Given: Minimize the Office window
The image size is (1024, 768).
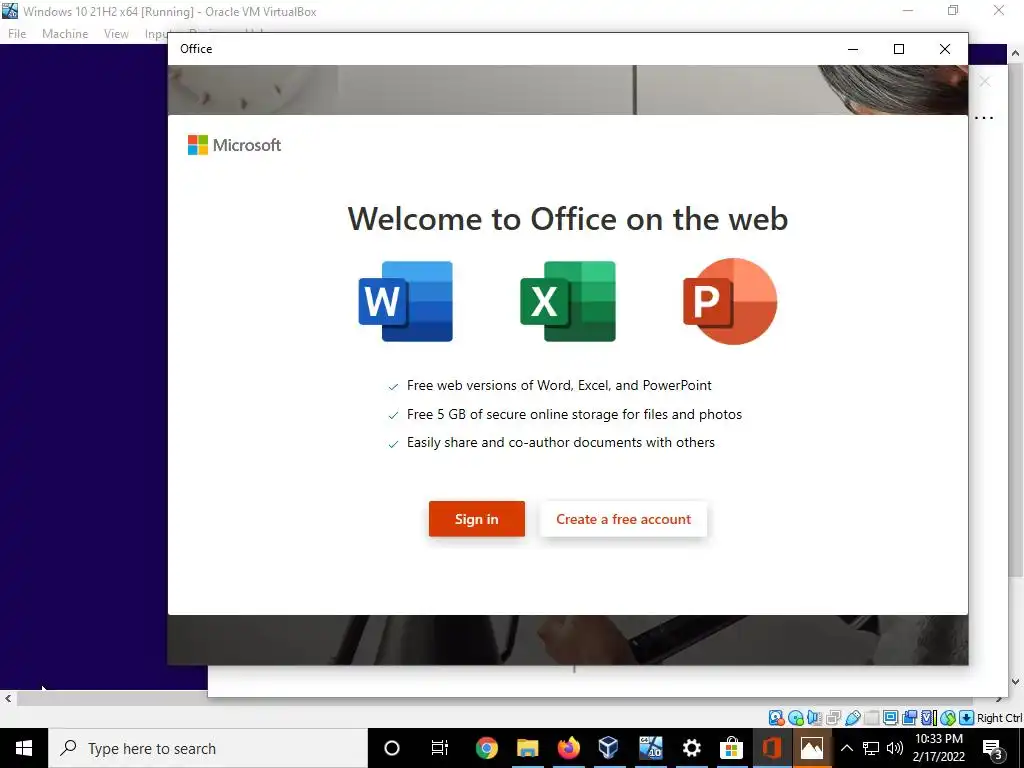Looking at the screenshot, I should click(853, 49).
